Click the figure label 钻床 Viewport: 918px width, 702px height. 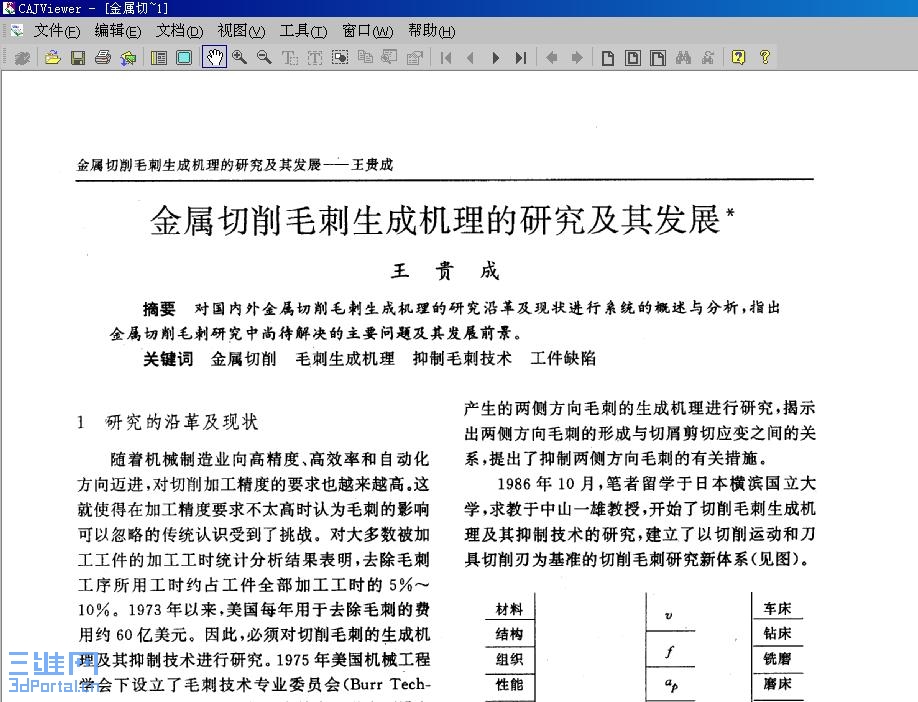[x=777, y=633]
